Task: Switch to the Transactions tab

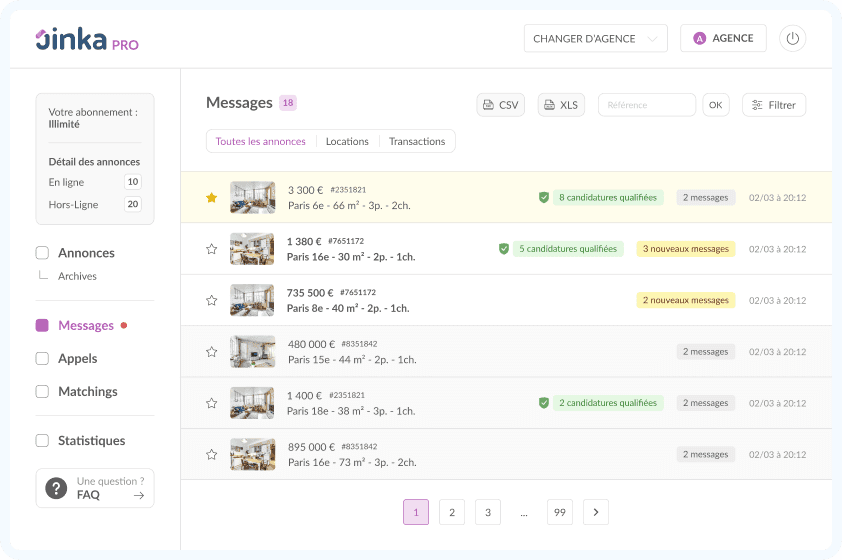Action: click(x=417, y=142)
